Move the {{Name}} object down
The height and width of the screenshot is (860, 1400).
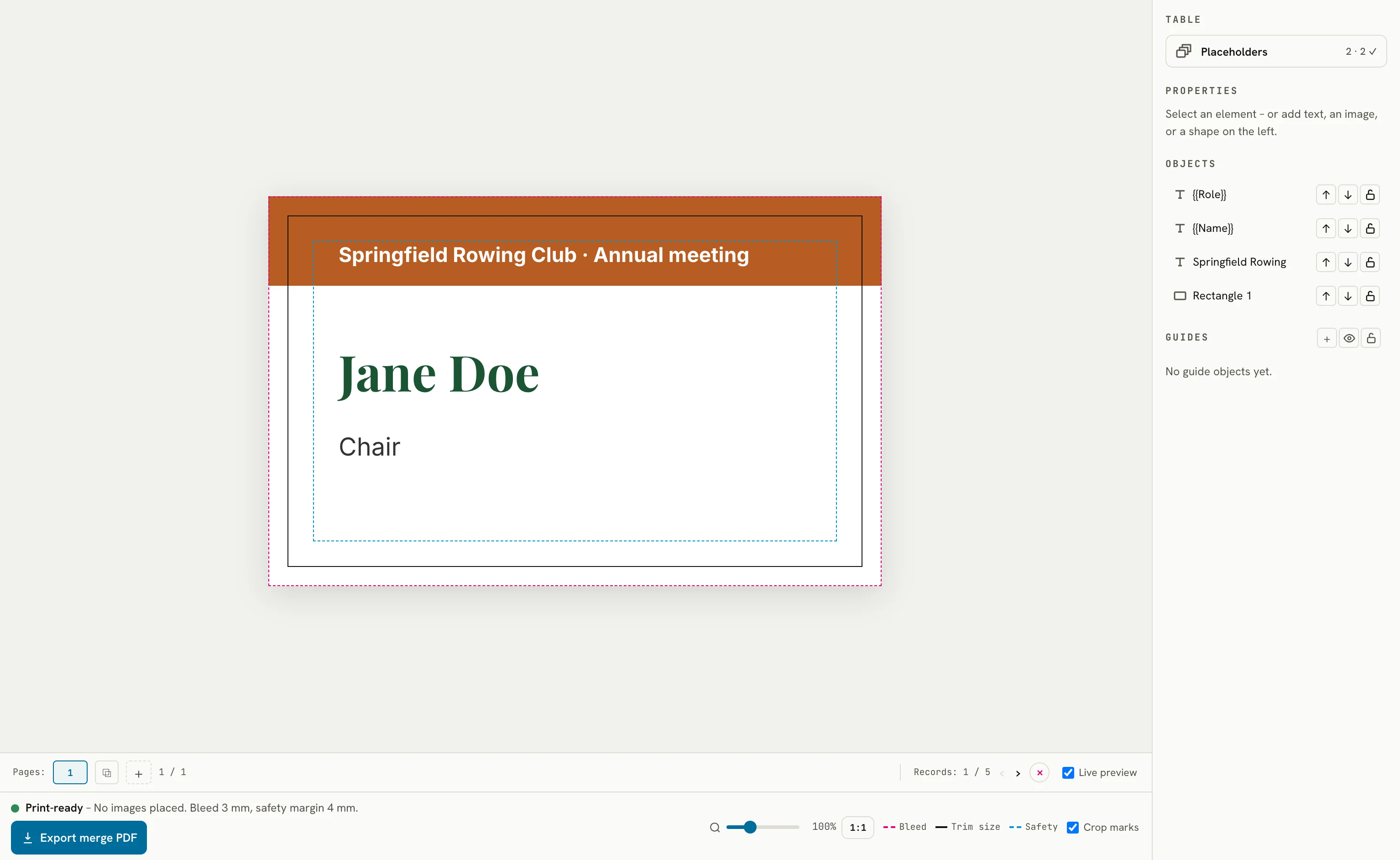click(x=1348, y=229)
